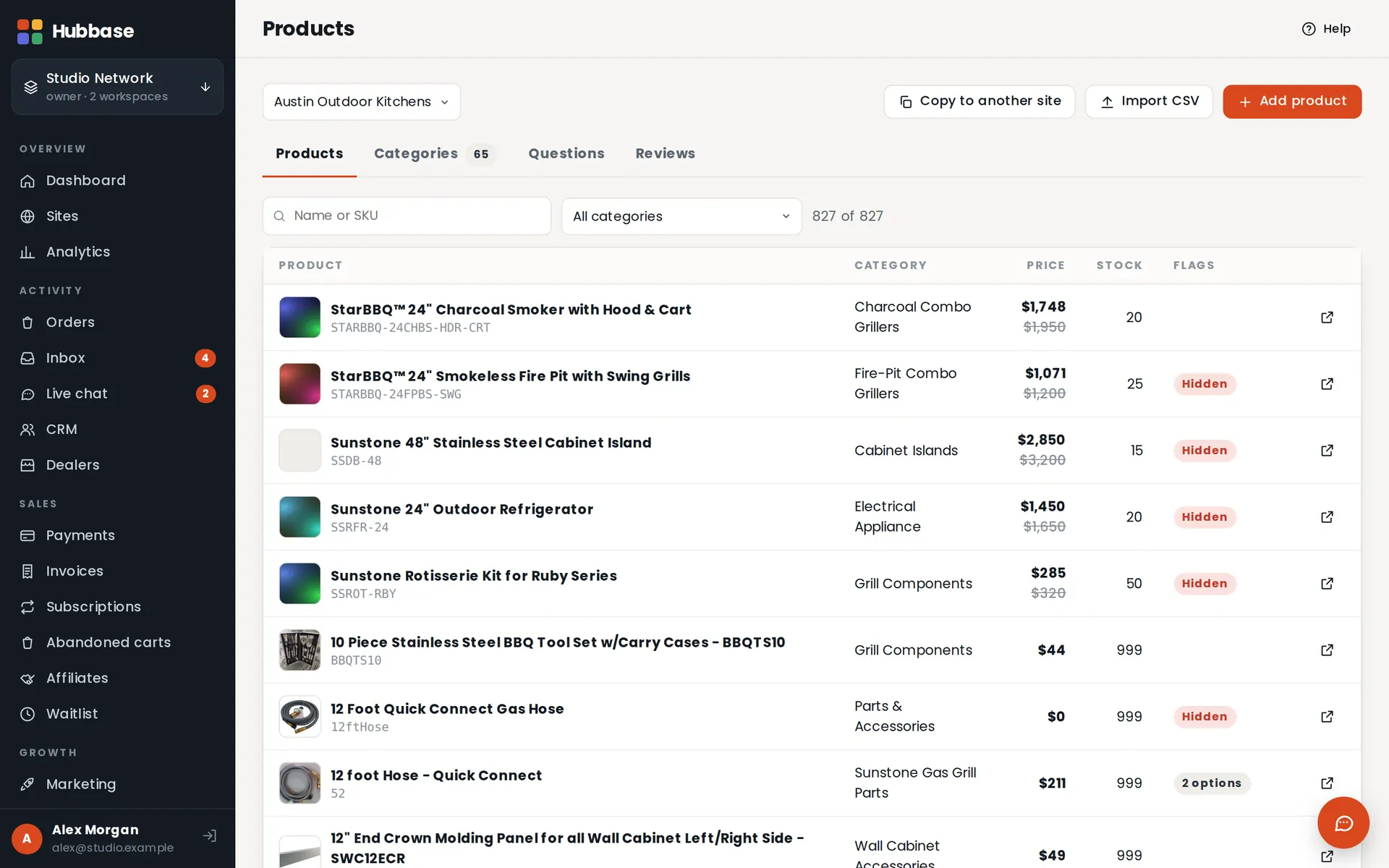The width and height of the screenshot is (1389, 868).
Task: Open Waitlist clock icon
Action: pos(27,714)
